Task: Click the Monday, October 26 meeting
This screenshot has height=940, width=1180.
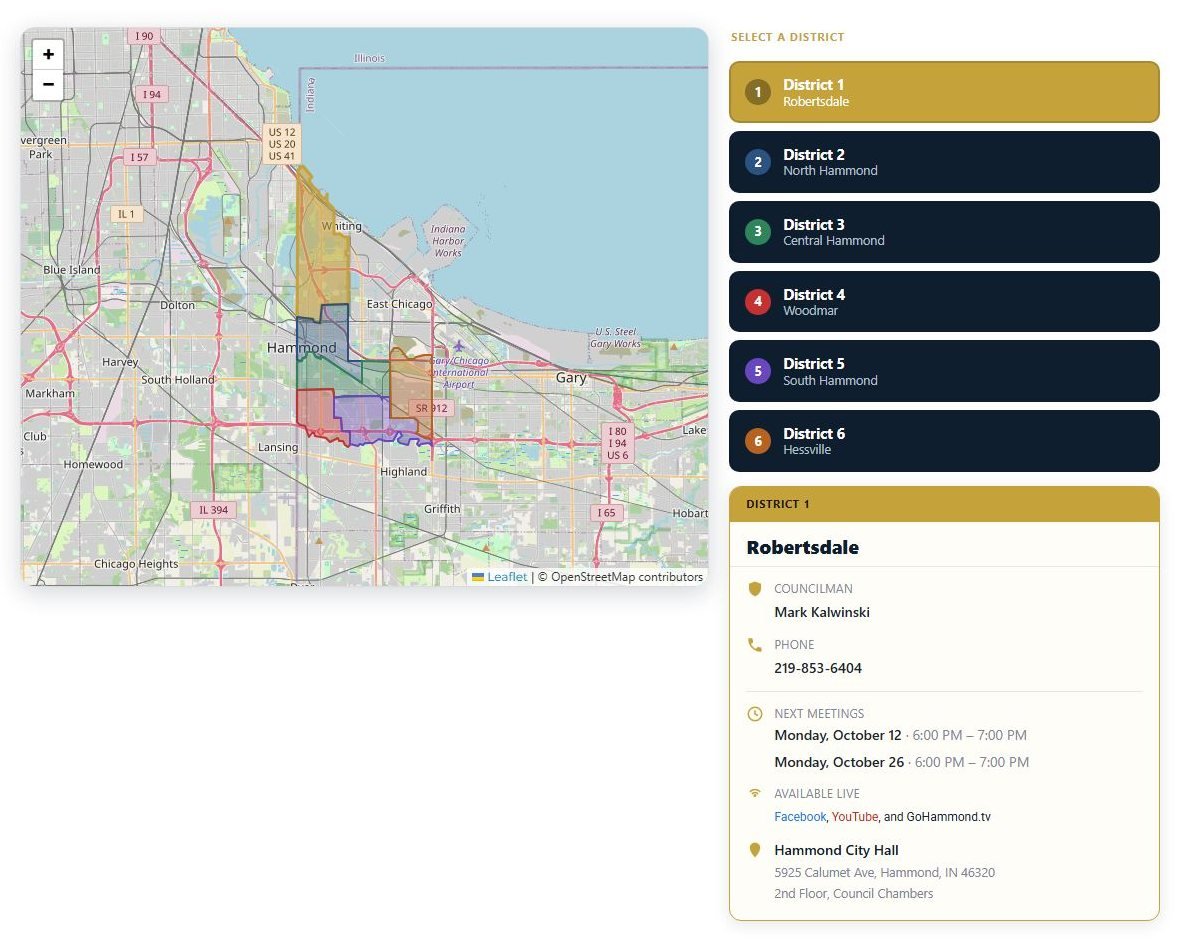Action: pos(902,762)
